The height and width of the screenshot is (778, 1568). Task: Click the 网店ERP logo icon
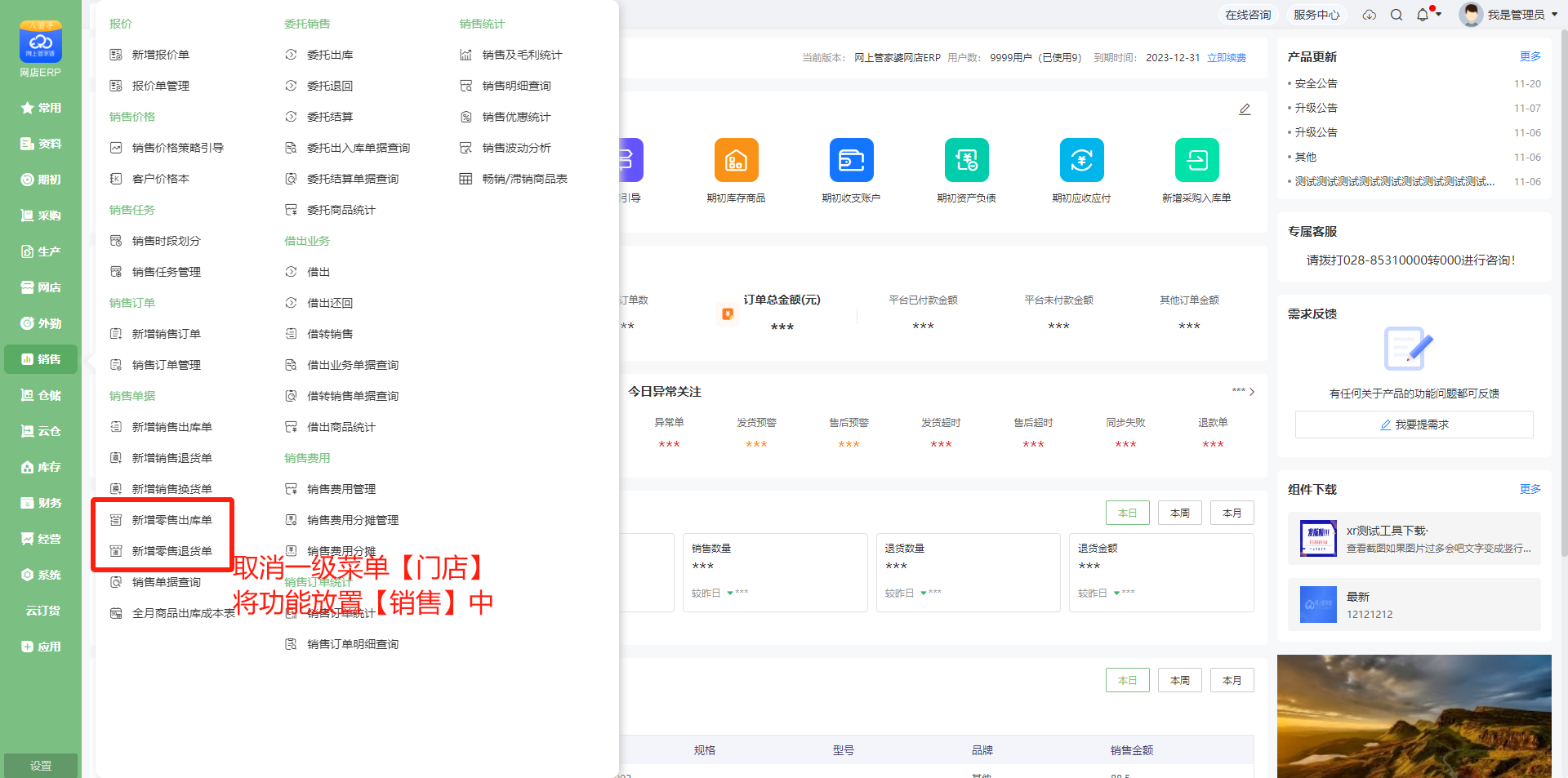click(41, 42)
